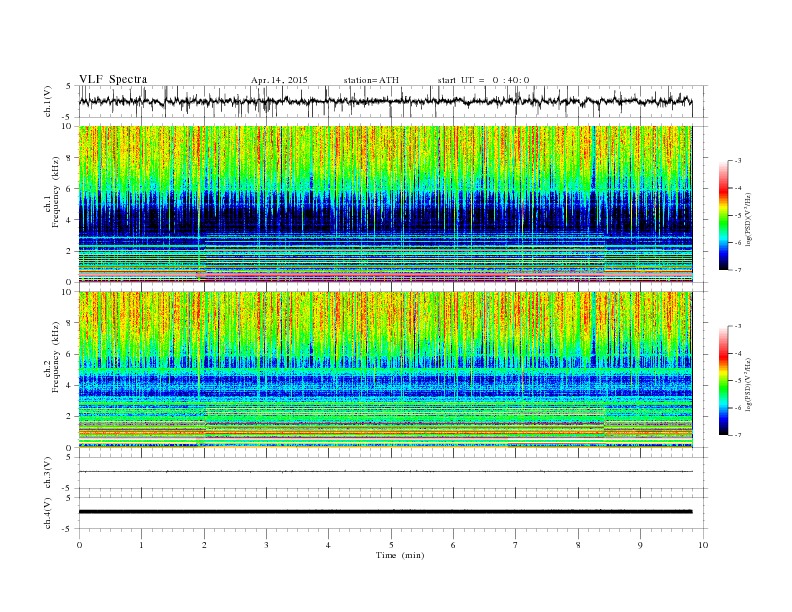The width and height of the screenshot is (792, 612).
Task: Click the ch.1 spectrogram color bar
Action: [x=723, y=215]
